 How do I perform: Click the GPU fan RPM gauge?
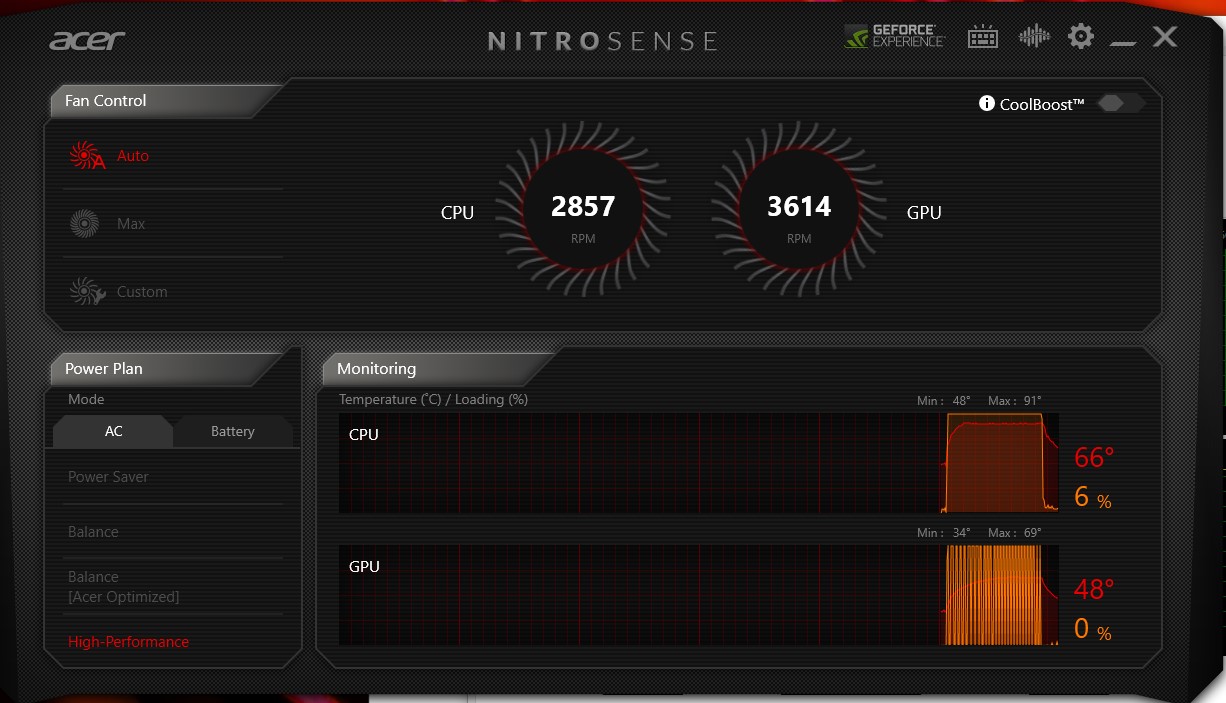798,210
